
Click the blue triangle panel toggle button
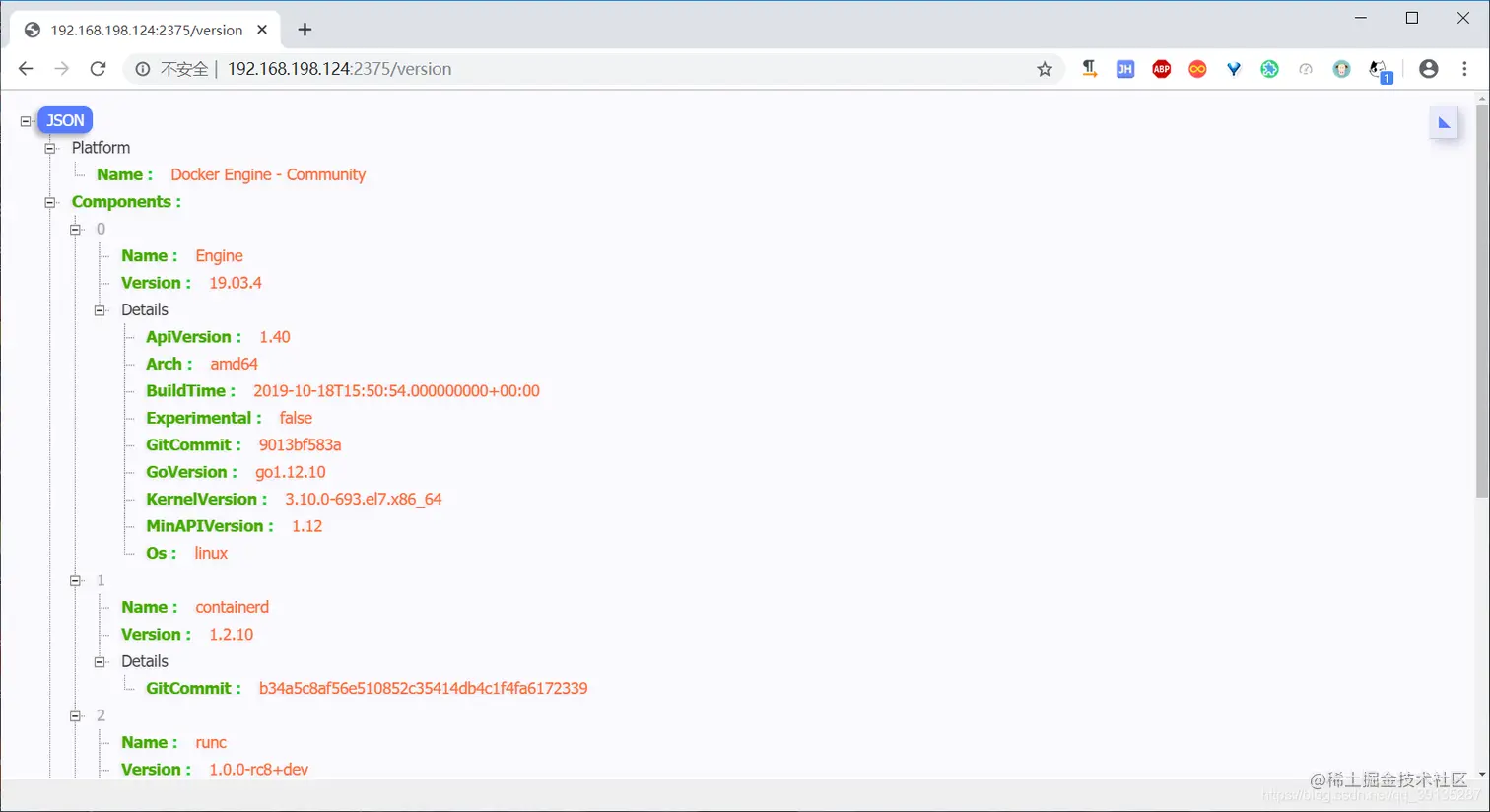[1444, 123]
